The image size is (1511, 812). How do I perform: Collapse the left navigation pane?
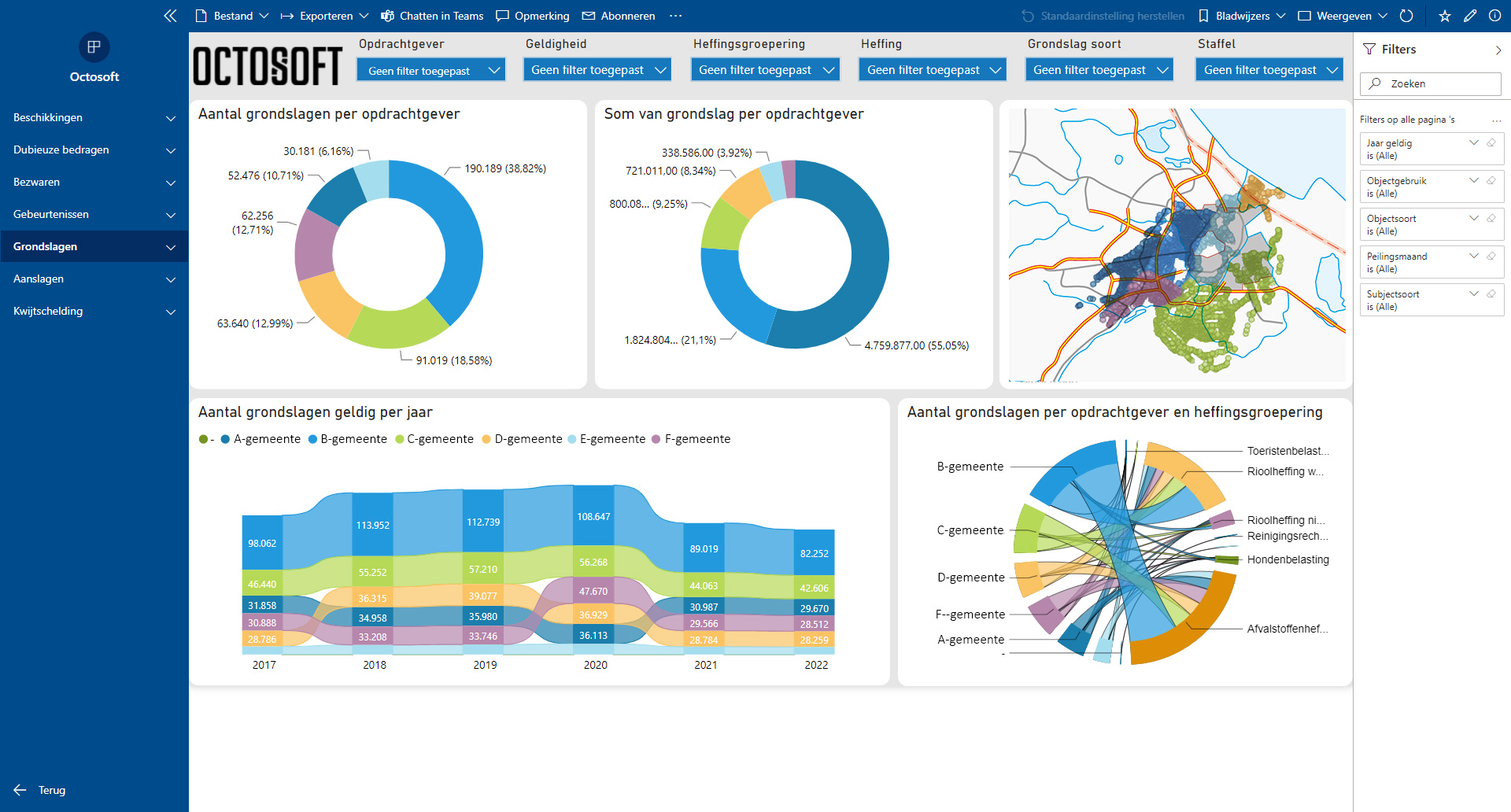170,16
